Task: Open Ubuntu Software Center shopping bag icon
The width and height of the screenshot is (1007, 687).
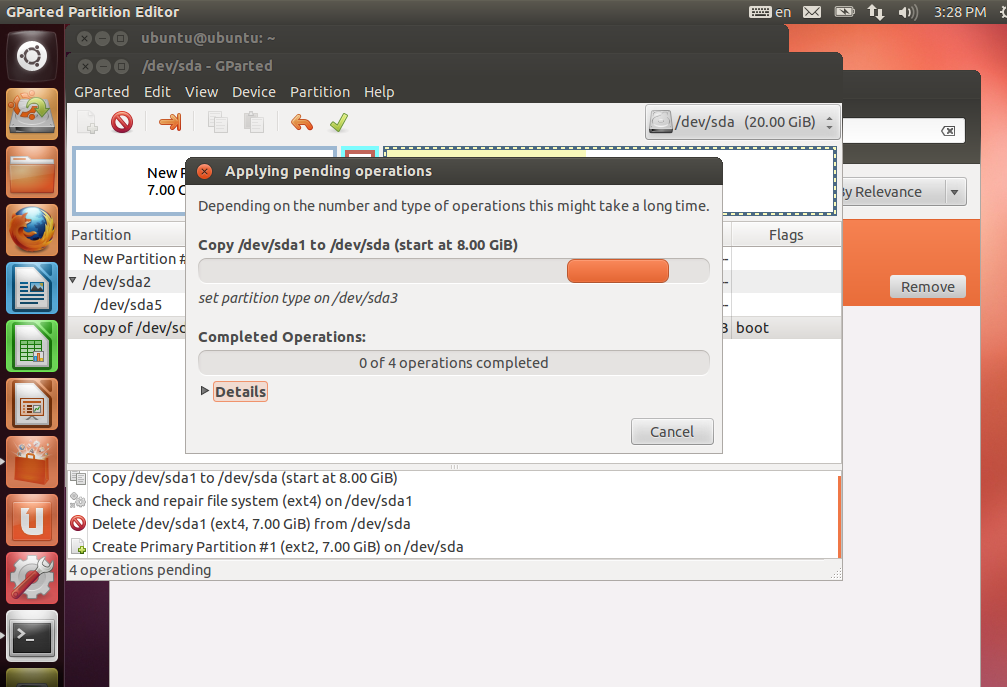Action: point(32,462)
